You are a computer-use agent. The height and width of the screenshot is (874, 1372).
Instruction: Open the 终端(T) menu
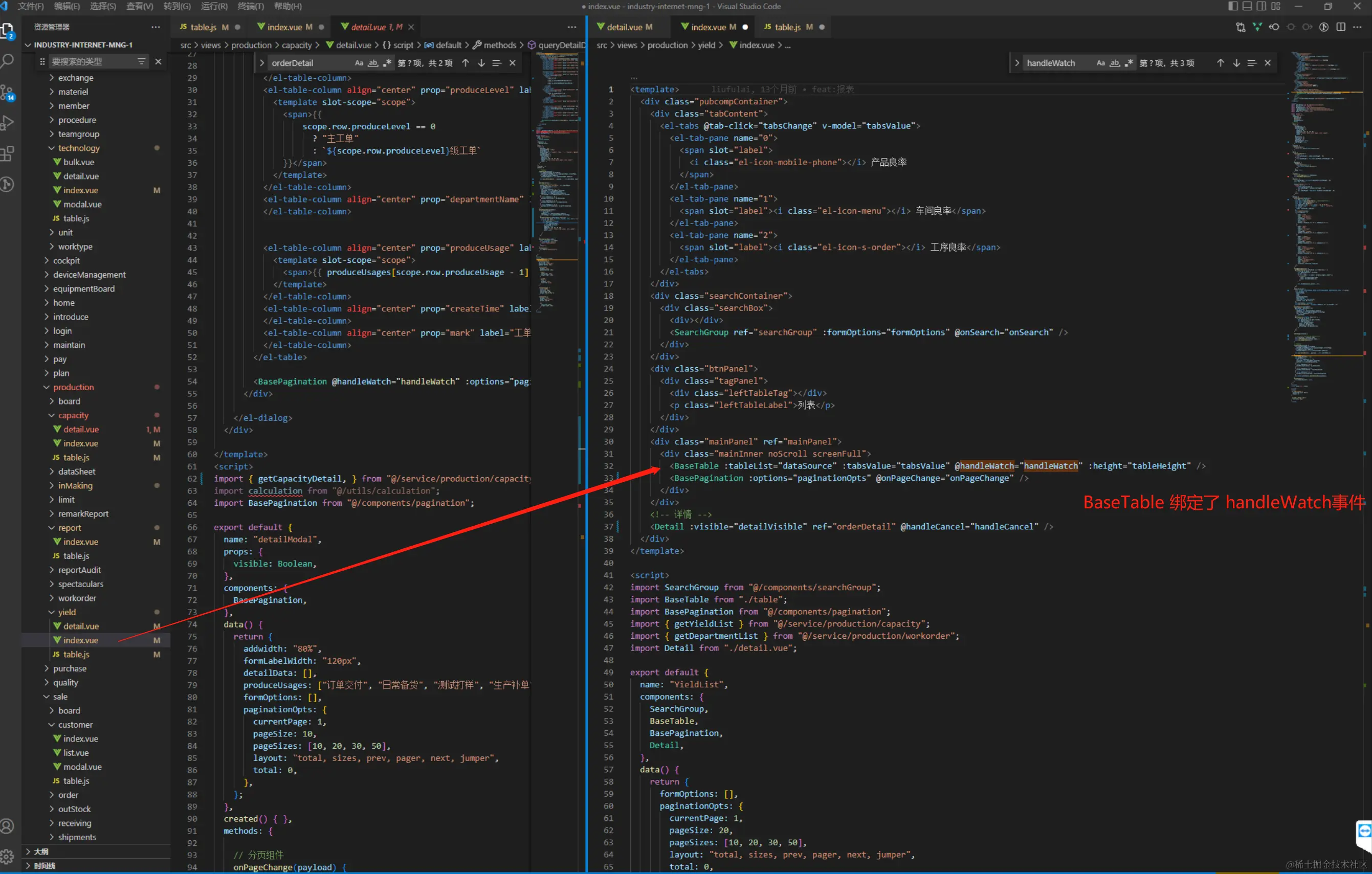(x=250, y=6)
